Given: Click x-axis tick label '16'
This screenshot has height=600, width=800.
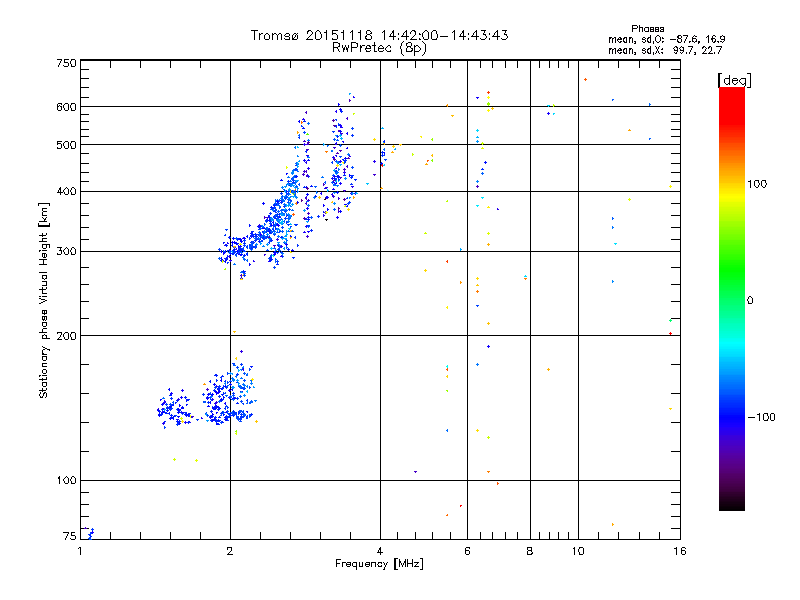Looking at the screenshot, I should 680,551.
